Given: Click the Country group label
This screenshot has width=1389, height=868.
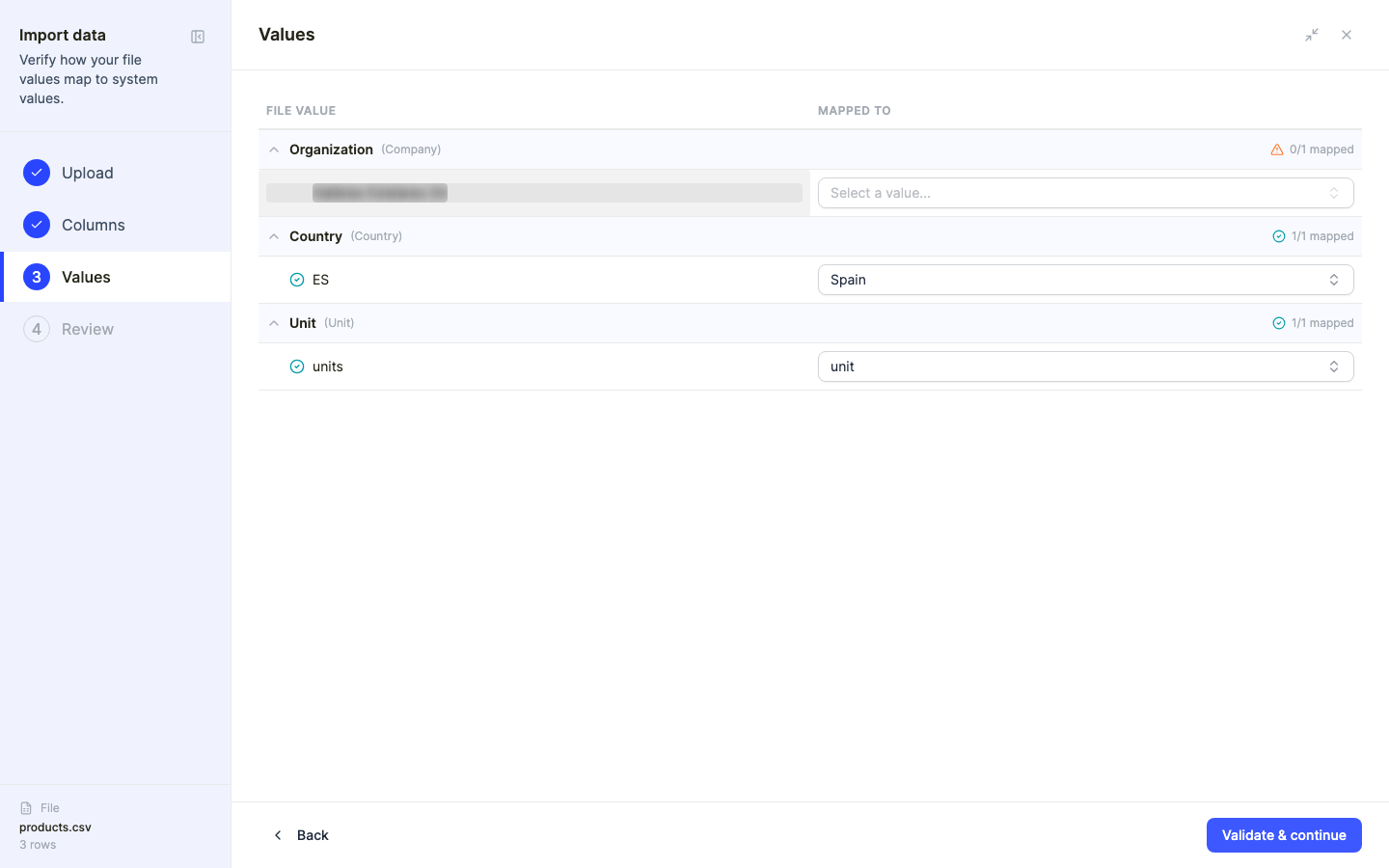Looking at the screenshot, I should pyautogui.click(x=315, y=236).
